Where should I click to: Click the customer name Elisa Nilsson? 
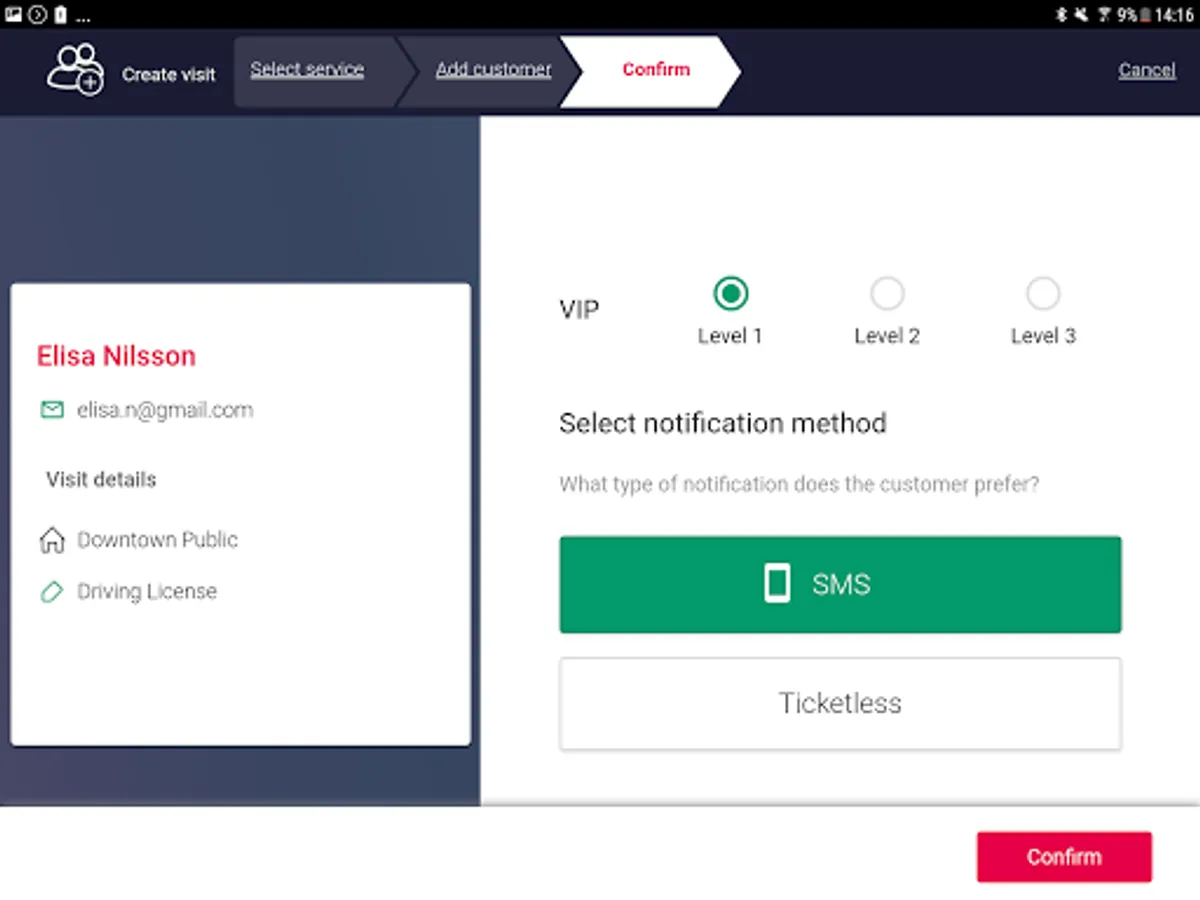coord(116,356)
